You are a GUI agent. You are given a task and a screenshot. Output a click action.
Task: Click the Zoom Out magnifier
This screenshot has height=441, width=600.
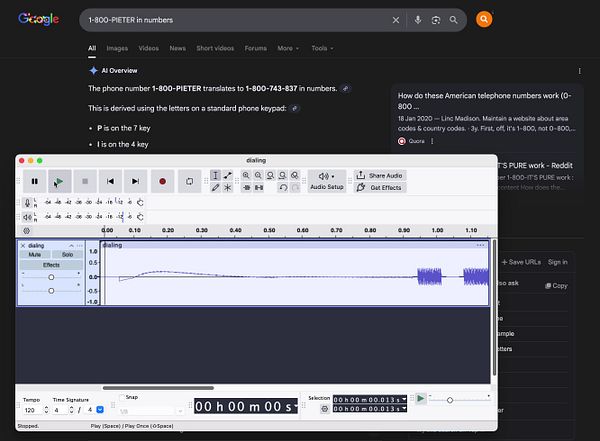click(258, 175)
